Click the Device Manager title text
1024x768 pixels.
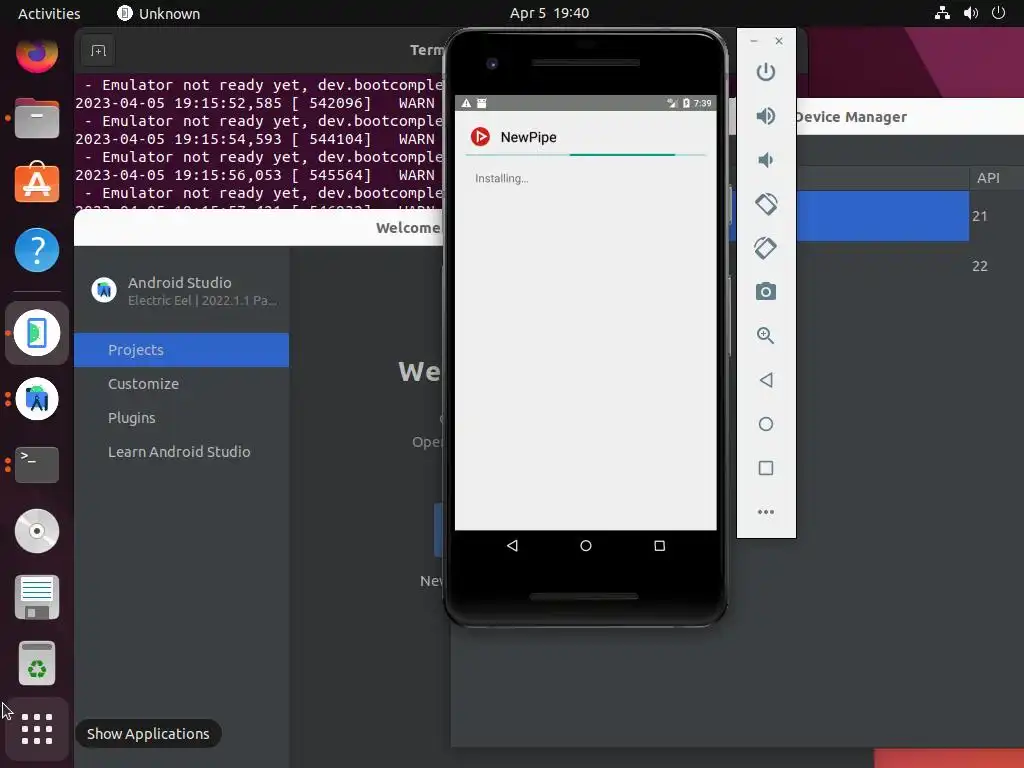(851, 117)
